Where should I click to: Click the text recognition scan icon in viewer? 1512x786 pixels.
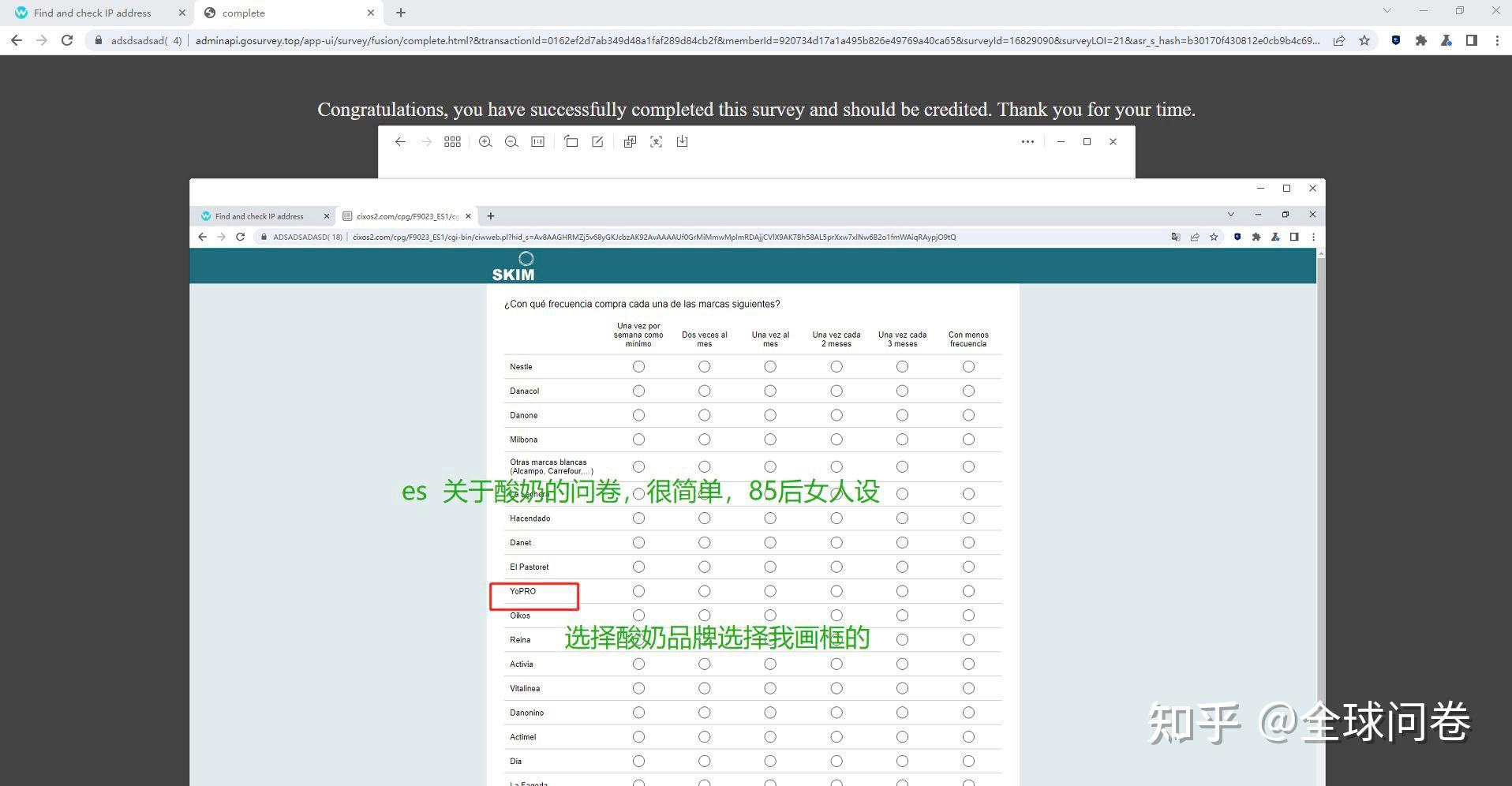[x=656, y=142]
